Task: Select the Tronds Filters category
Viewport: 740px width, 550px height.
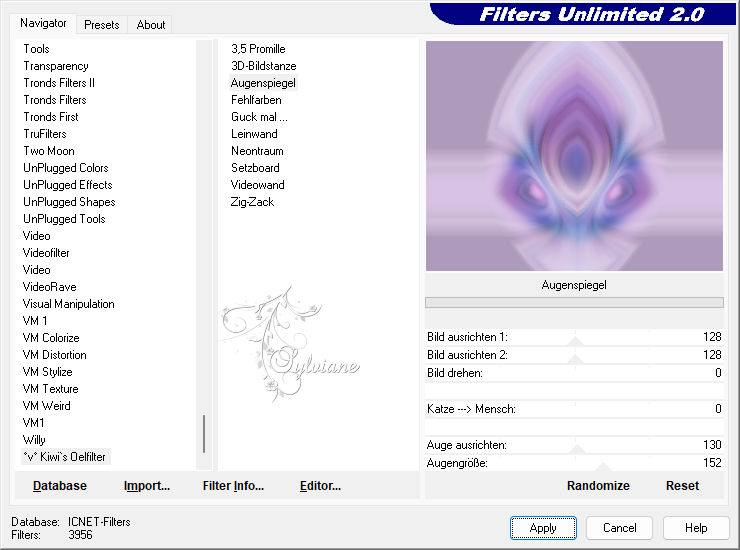Action: tap(55, 100)
